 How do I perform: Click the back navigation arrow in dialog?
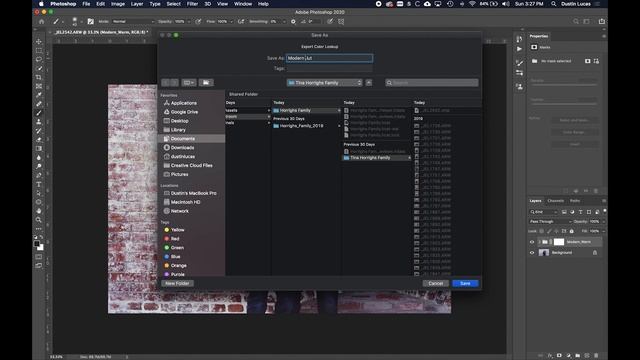click(x=166, y=83)
